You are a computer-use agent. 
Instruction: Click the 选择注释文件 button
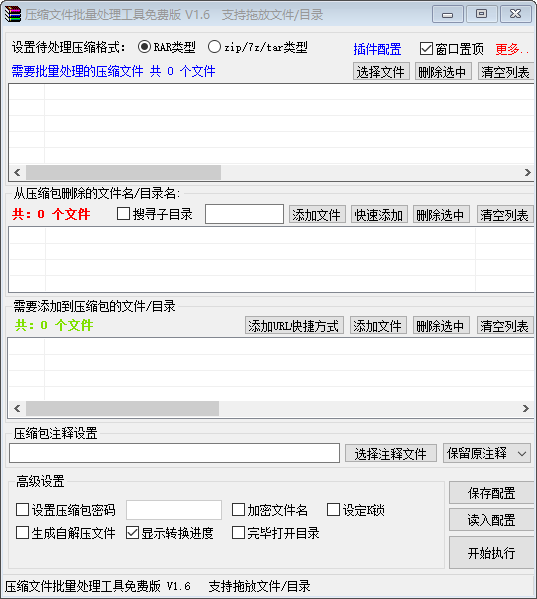391,453
